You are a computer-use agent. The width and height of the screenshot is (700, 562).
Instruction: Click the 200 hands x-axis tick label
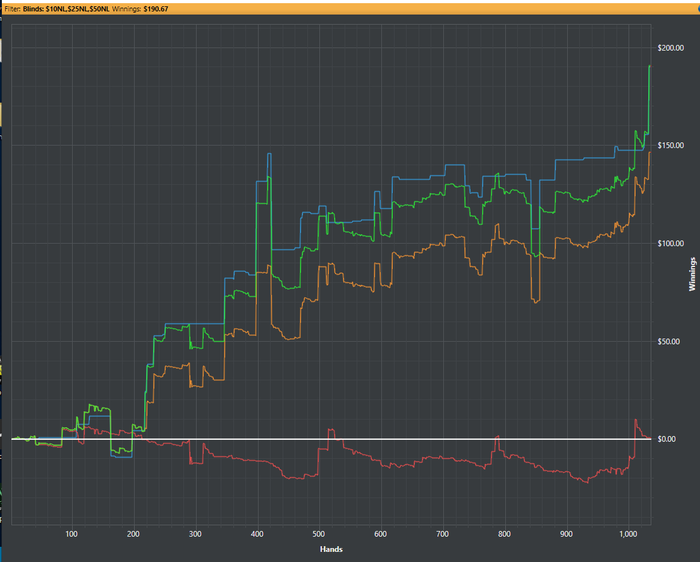(133, 534)
